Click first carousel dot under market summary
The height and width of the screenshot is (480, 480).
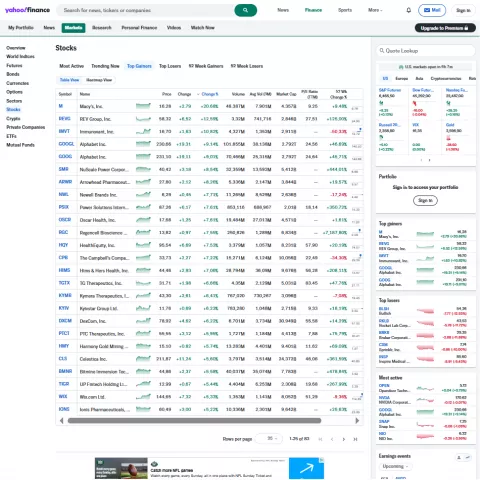pyautogui.click(x=421, y=160)
